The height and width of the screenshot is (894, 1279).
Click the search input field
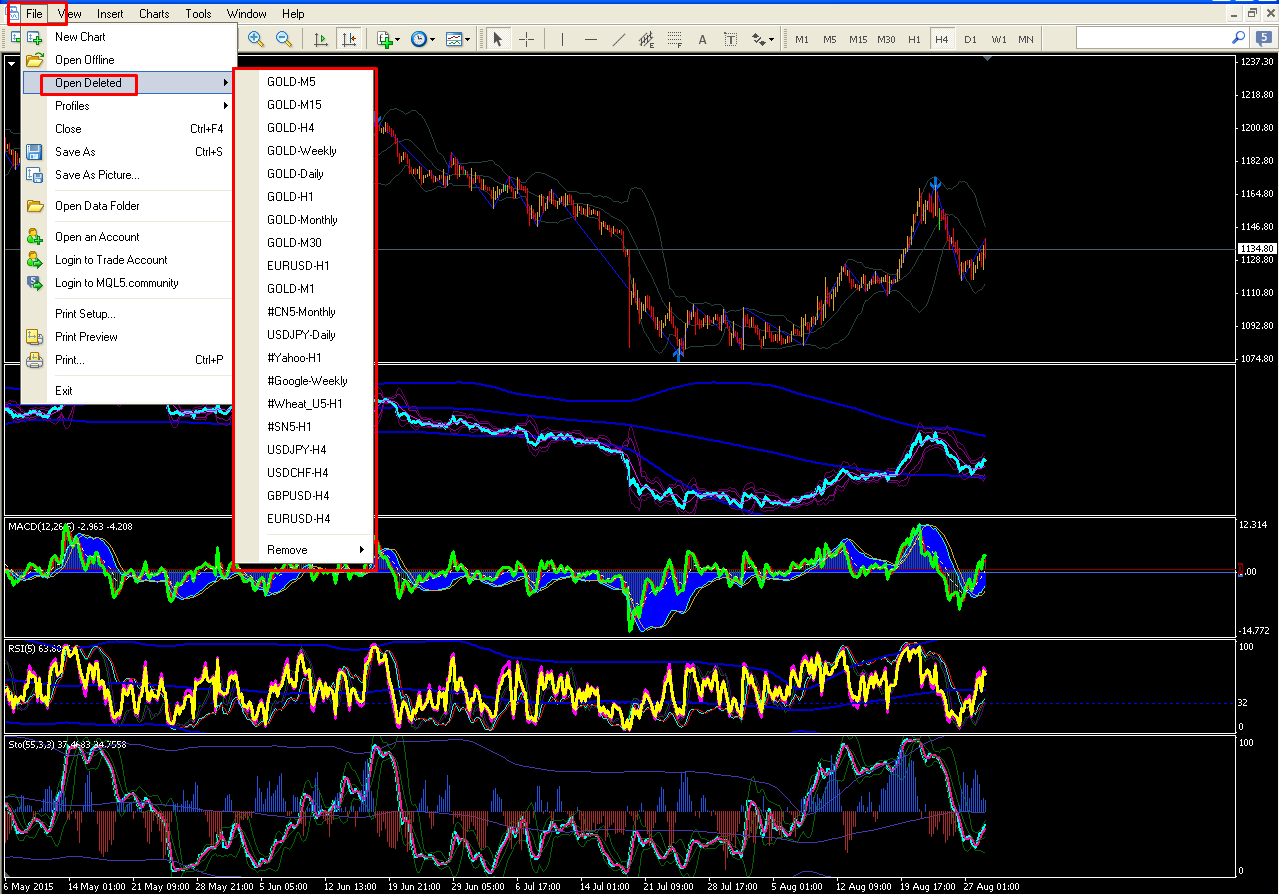1150,38
